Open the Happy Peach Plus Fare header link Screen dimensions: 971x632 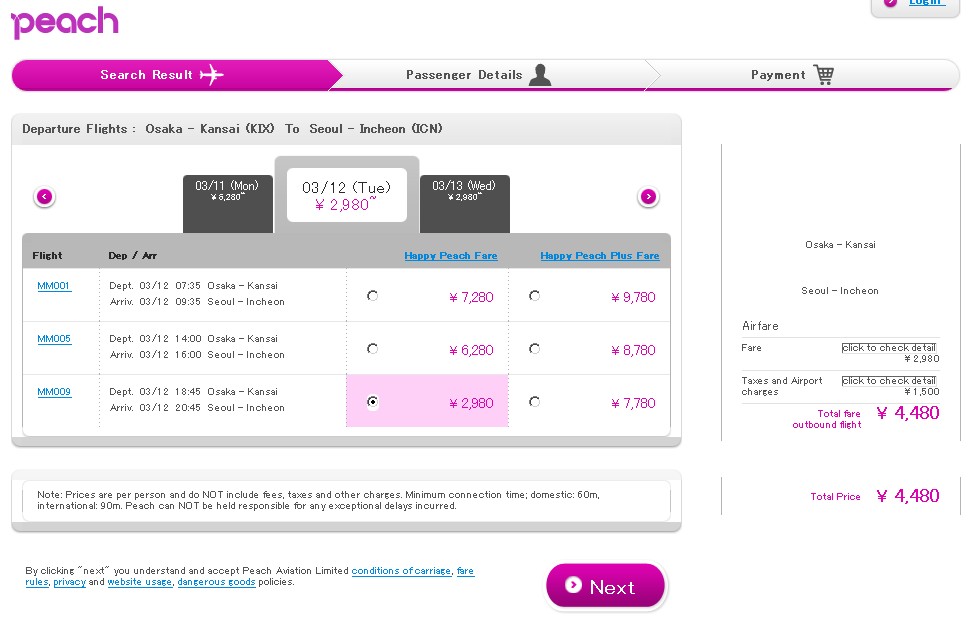tap(599, 256)
